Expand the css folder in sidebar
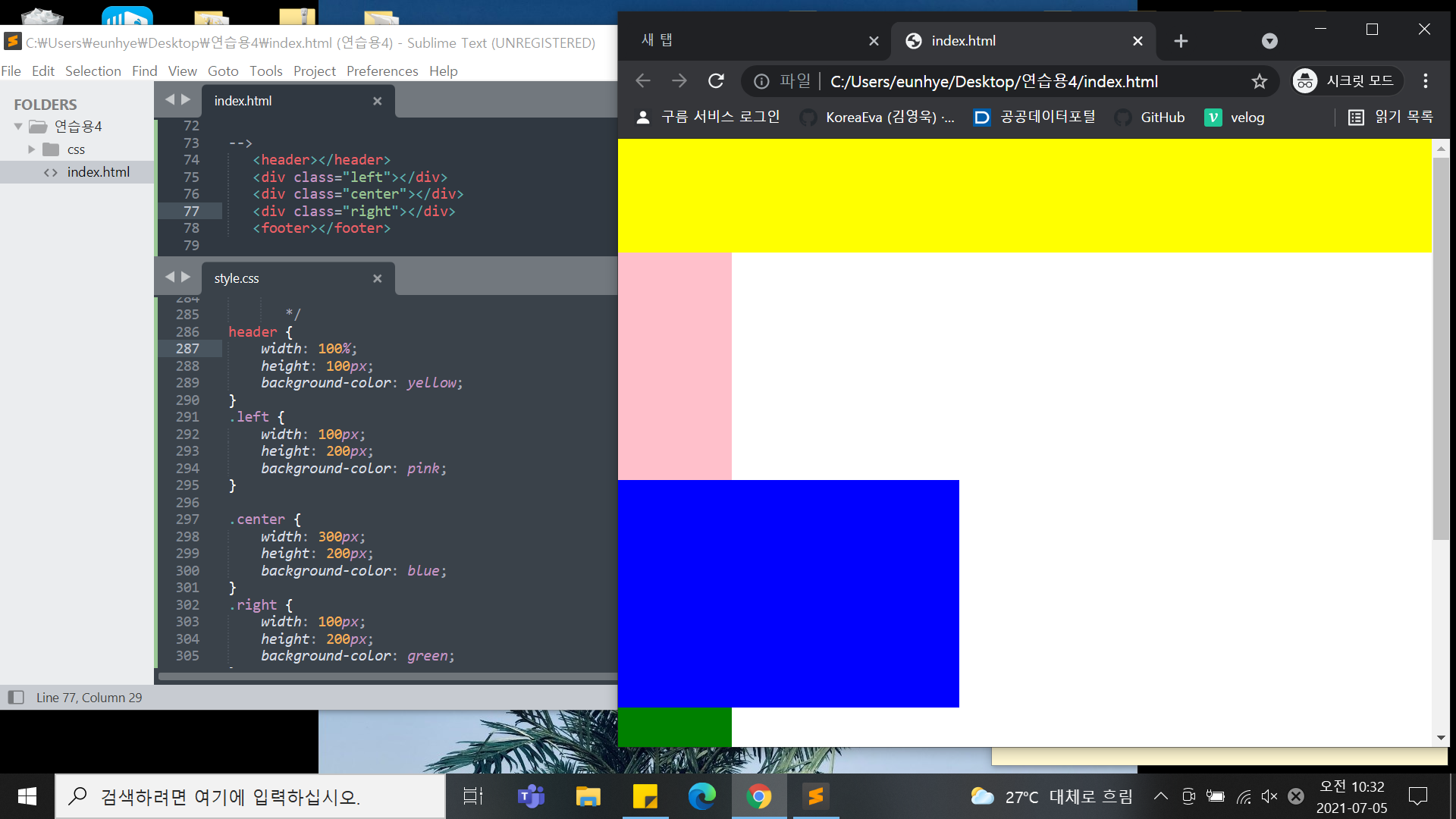The height and width of the screenshot is (819, 1456). (x=31, y=149)
